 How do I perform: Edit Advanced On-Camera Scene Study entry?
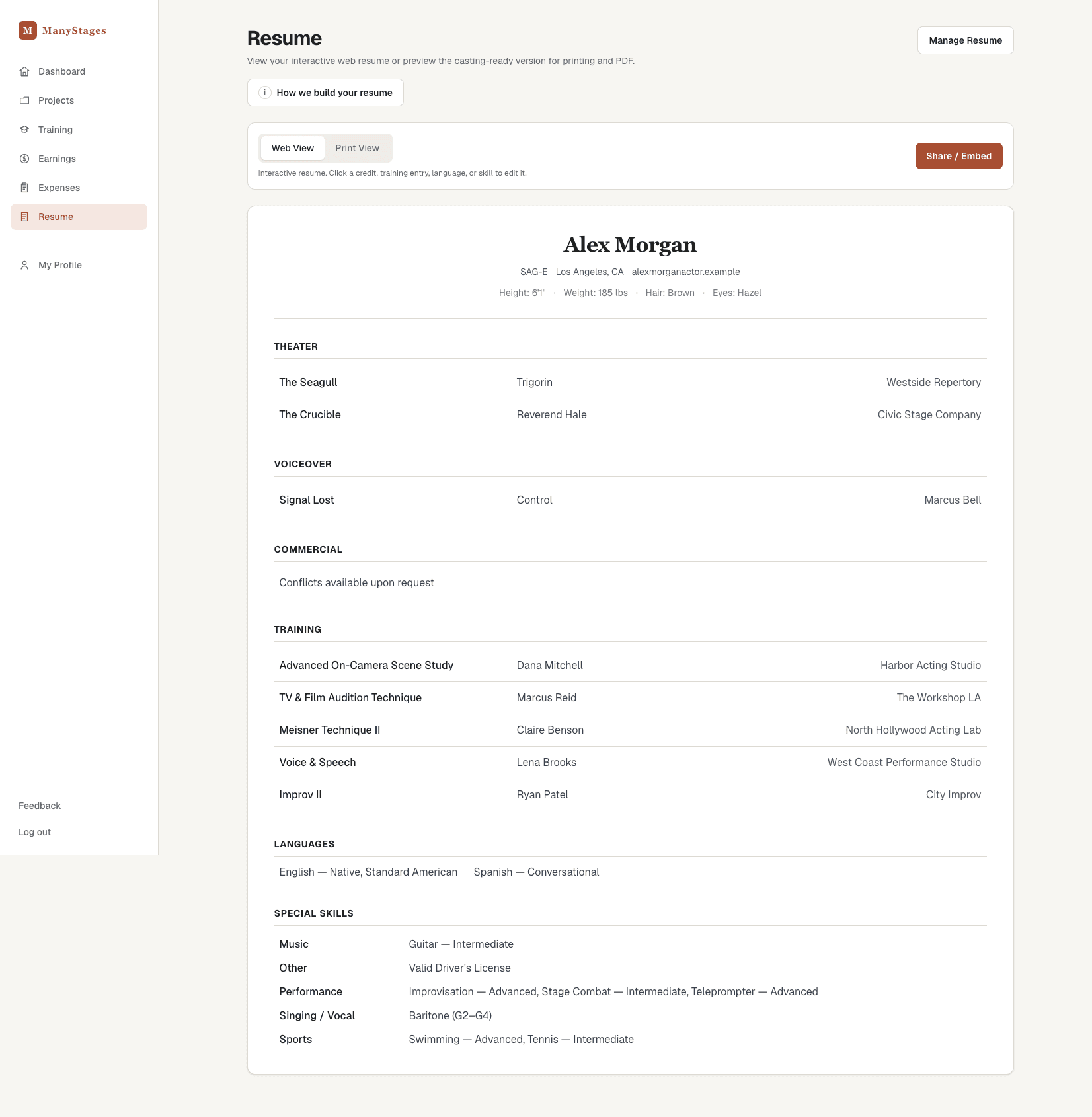pyautogui.click(x=630, y=666)
